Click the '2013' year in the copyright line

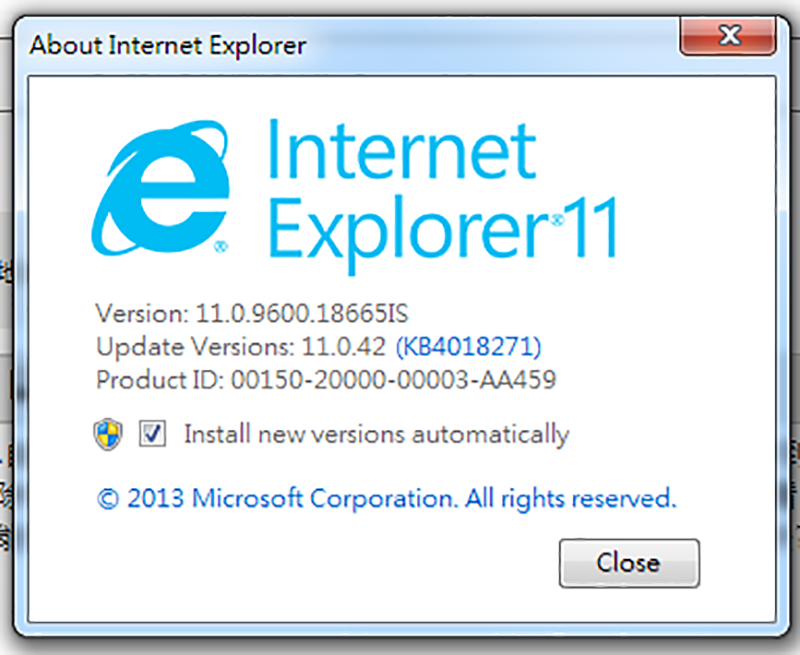tap(155, 498)
